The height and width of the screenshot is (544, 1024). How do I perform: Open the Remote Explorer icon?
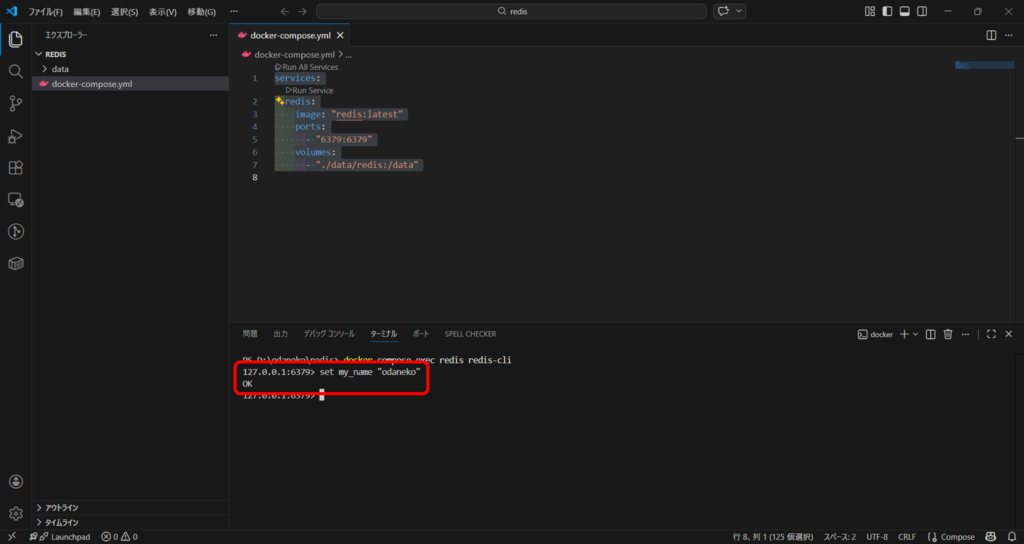click(x=16, y=200)
